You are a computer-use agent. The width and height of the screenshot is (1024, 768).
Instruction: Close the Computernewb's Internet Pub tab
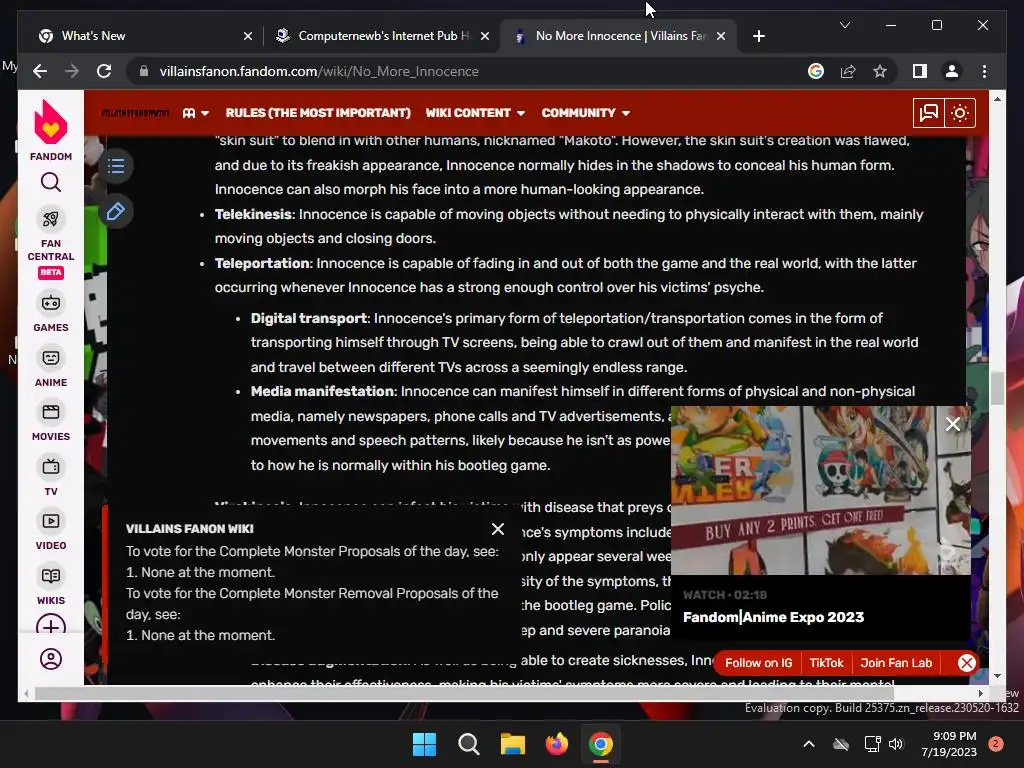point(485,36)
